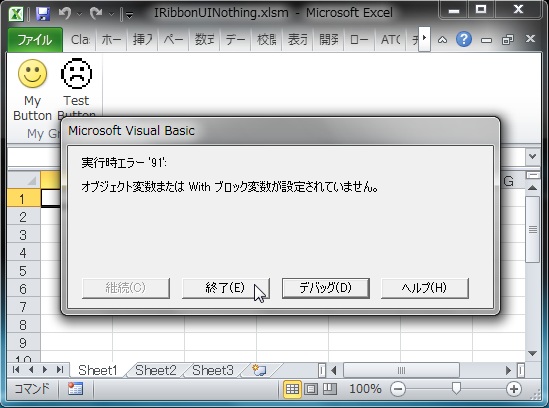Viewport: 549px width, 408px height.
Task: Click the macro recording icon in status bar
Action: click(75, 389)
